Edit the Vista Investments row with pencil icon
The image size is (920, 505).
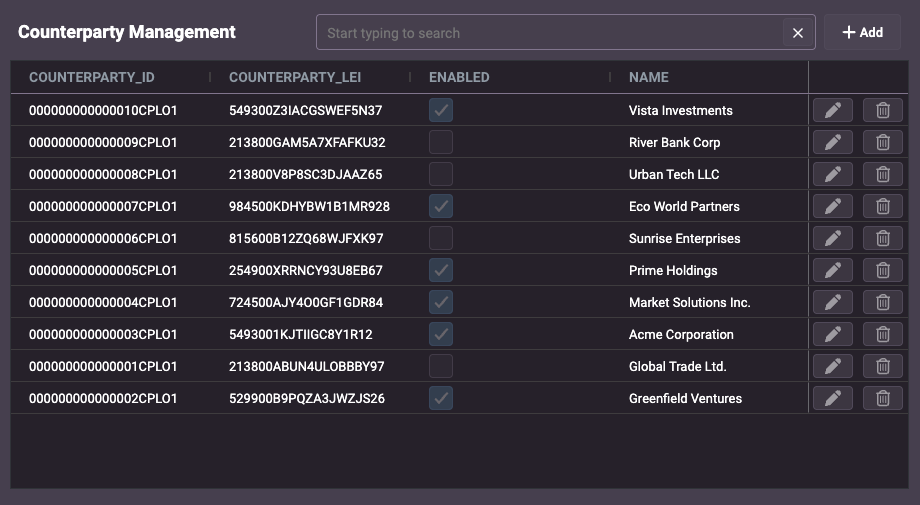pos(833,110)
